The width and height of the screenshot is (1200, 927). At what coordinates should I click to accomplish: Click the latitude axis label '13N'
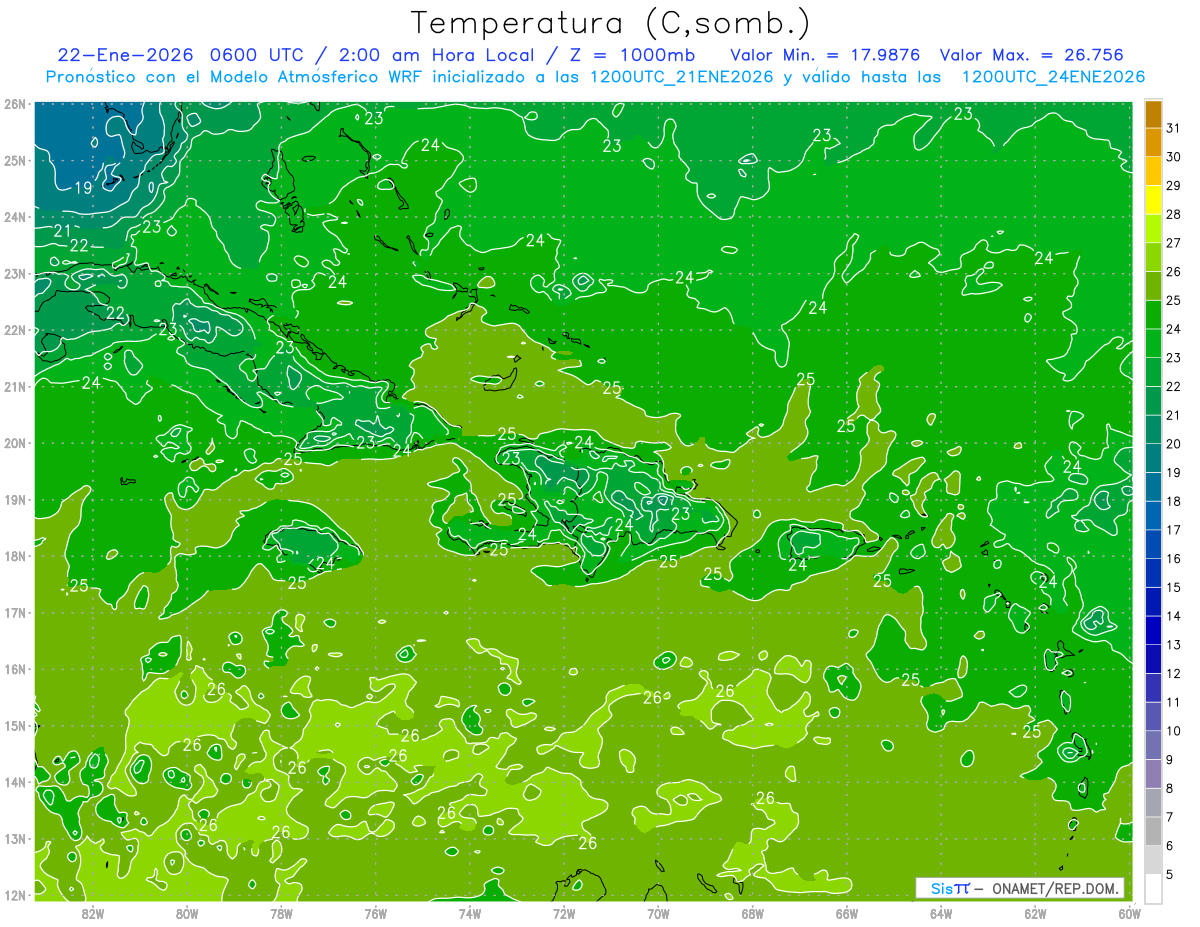tap(15, 838)
